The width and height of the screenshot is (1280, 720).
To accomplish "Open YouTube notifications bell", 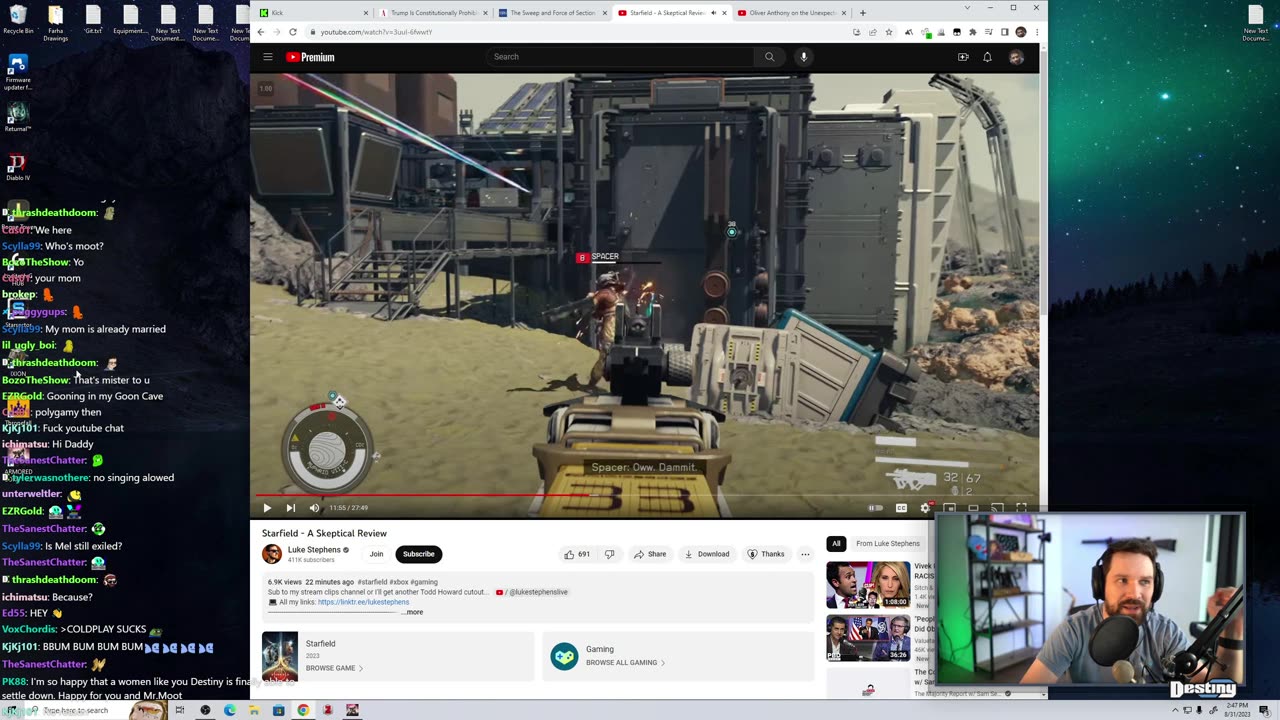I will click(987, 57).
